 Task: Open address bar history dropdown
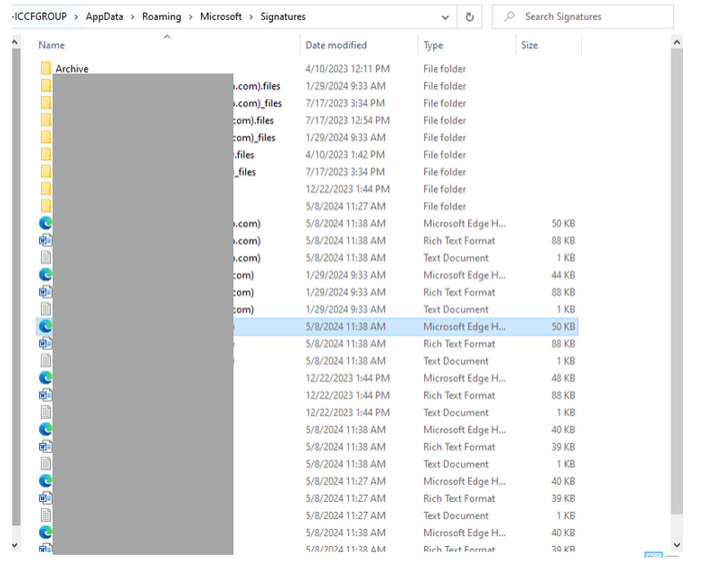(x=445, y=17)
